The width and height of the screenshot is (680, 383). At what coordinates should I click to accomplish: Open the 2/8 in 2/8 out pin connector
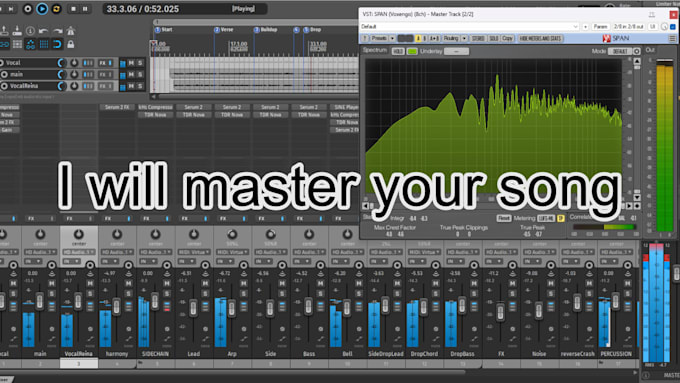pyautogui.click(x=628, y=27)
